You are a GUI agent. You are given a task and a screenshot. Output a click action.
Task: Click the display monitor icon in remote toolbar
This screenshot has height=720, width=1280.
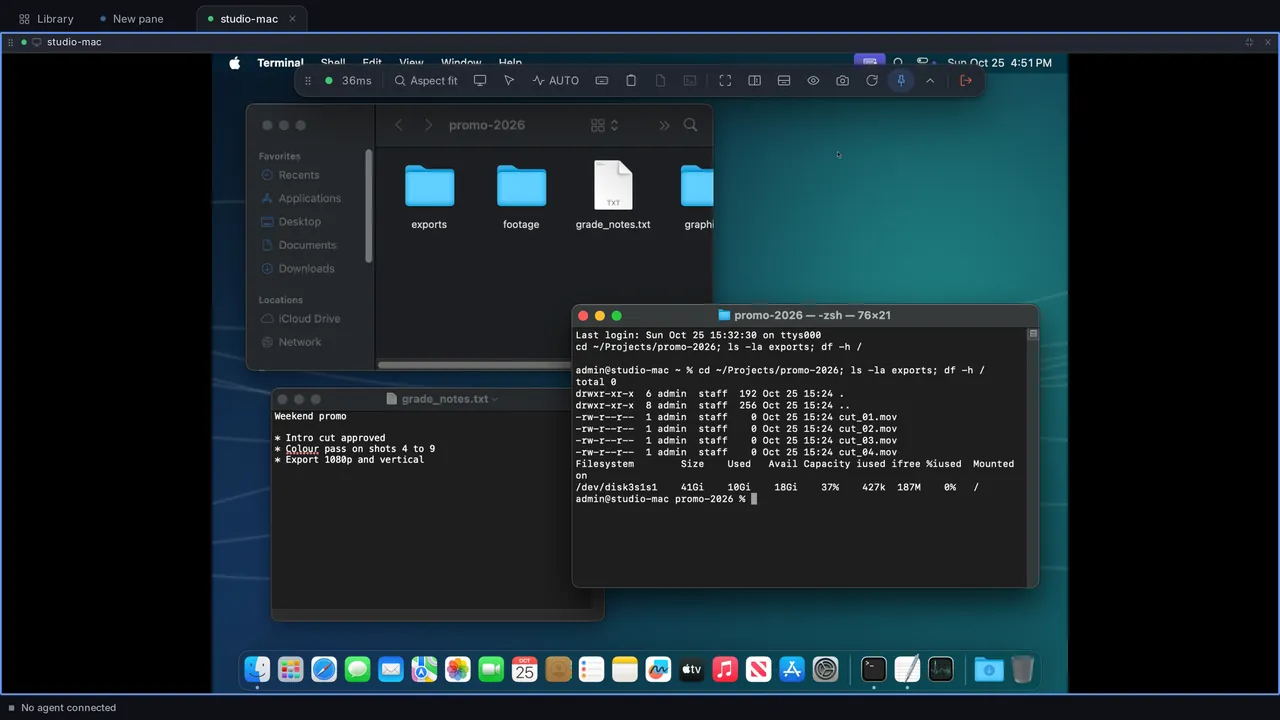[480, 81]
